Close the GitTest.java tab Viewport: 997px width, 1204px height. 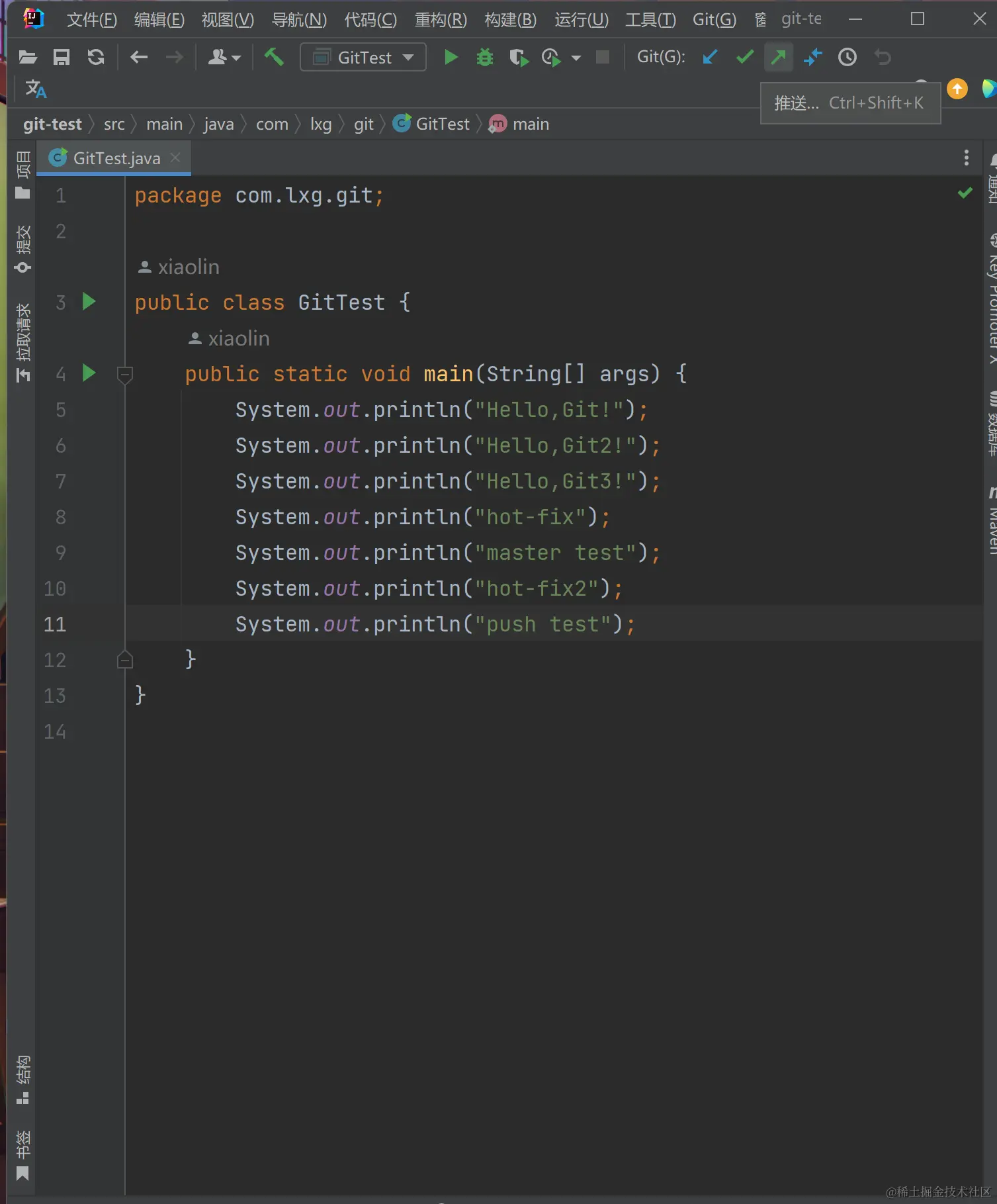pyautogui.click(x=175, y=158)
